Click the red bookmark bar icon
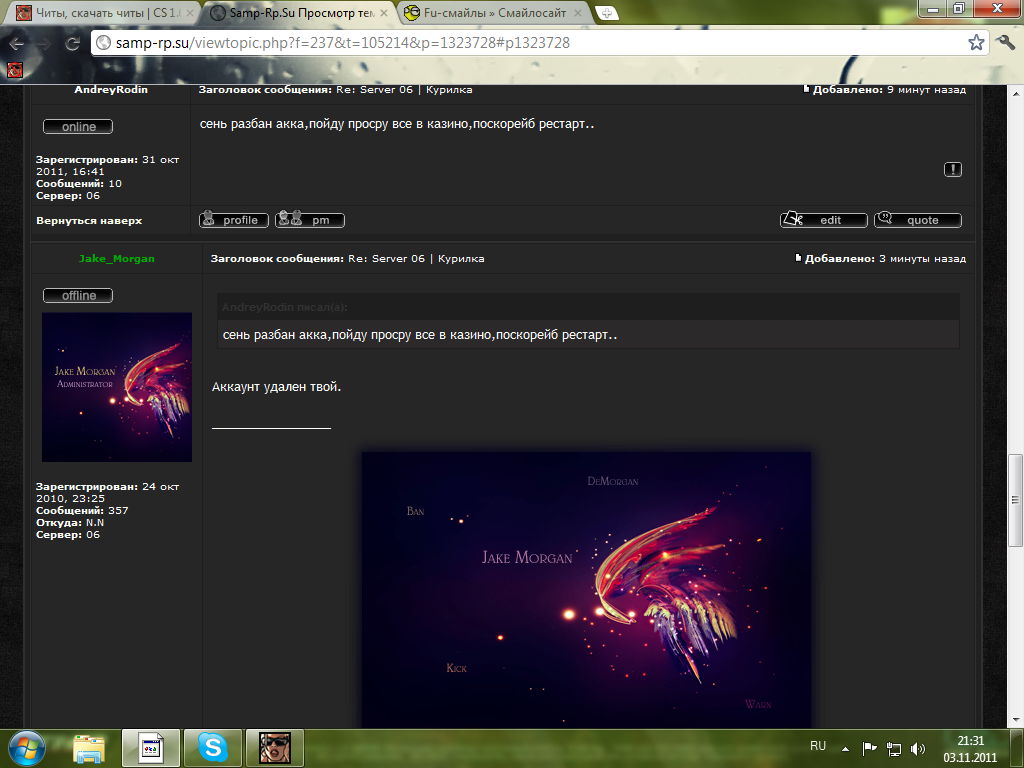This screenshot has width=1024, height=768. (14, 70)
